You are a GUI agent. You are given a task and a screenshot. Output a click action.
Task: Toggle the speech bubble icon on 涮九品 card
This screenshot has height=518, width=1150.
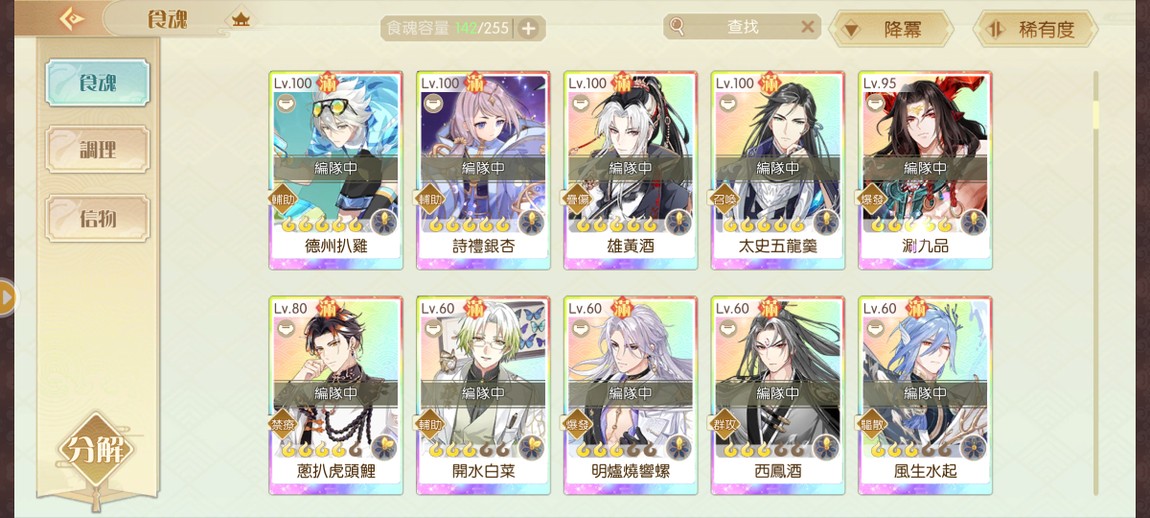[x=874, y=103]
